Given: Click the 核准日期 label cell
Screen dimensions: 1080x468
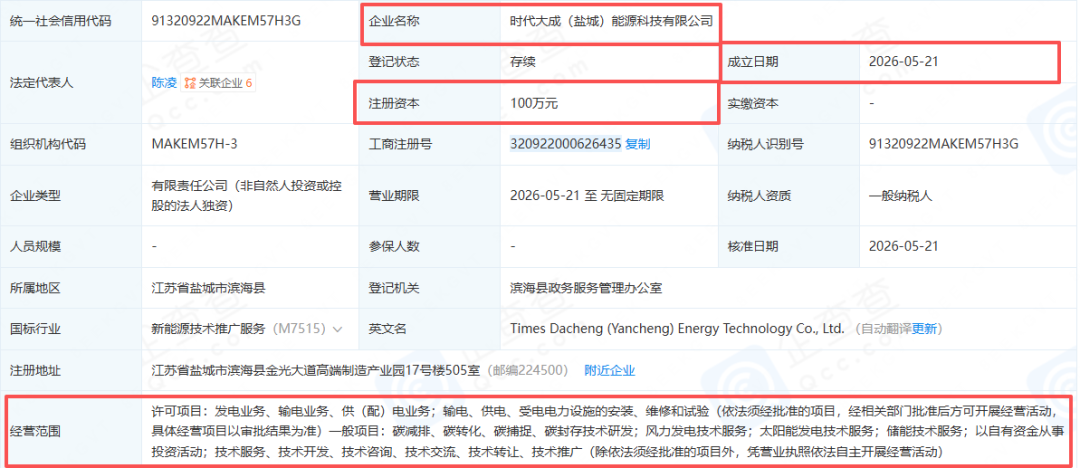Looking at the screenshot, I should pyautogui.click(x=789, y=245).
